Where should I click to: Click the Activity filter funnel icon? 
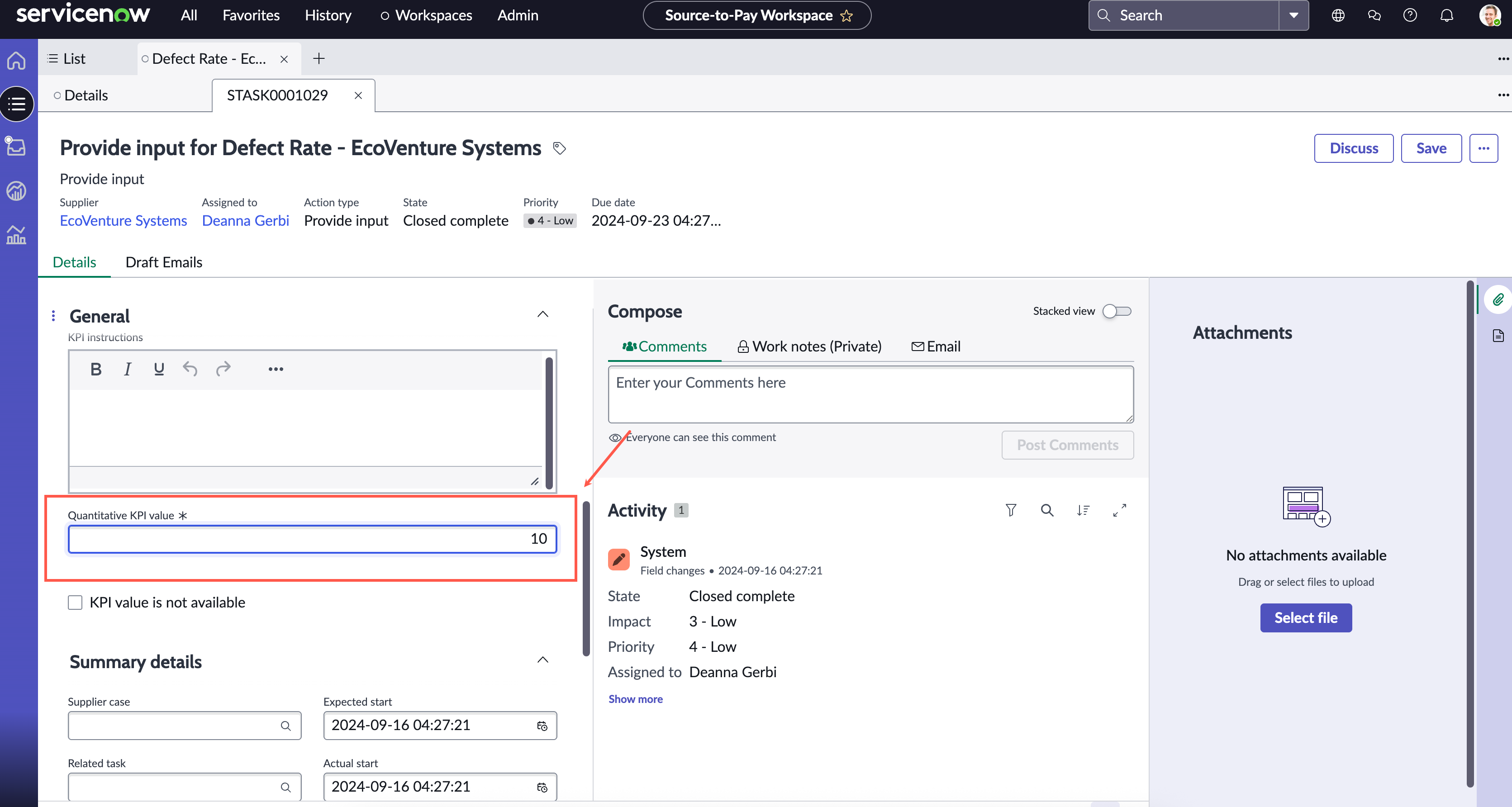click(x=1011, y=510)
